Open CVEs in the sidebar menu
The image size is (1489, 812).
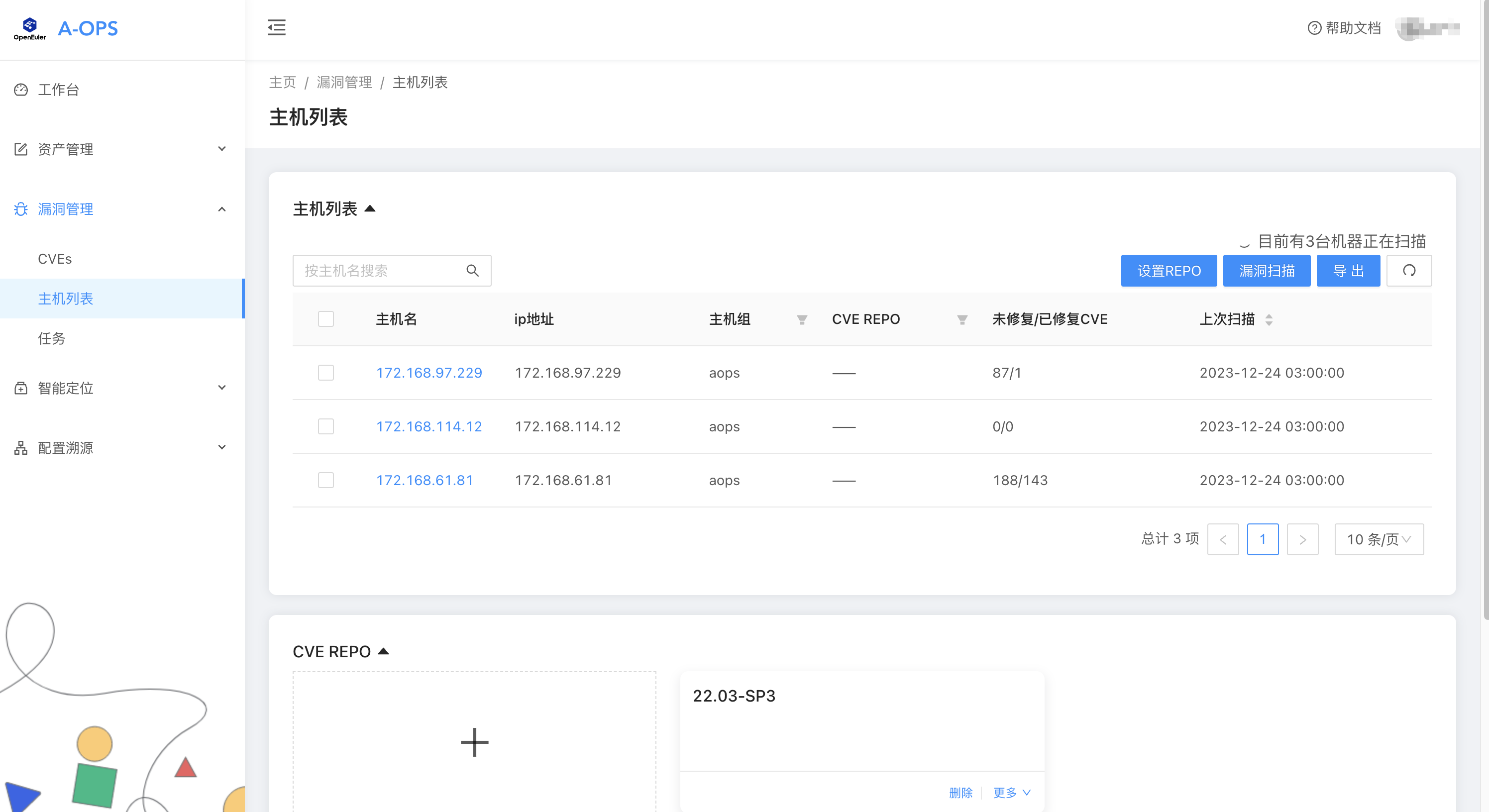(55, 259)
